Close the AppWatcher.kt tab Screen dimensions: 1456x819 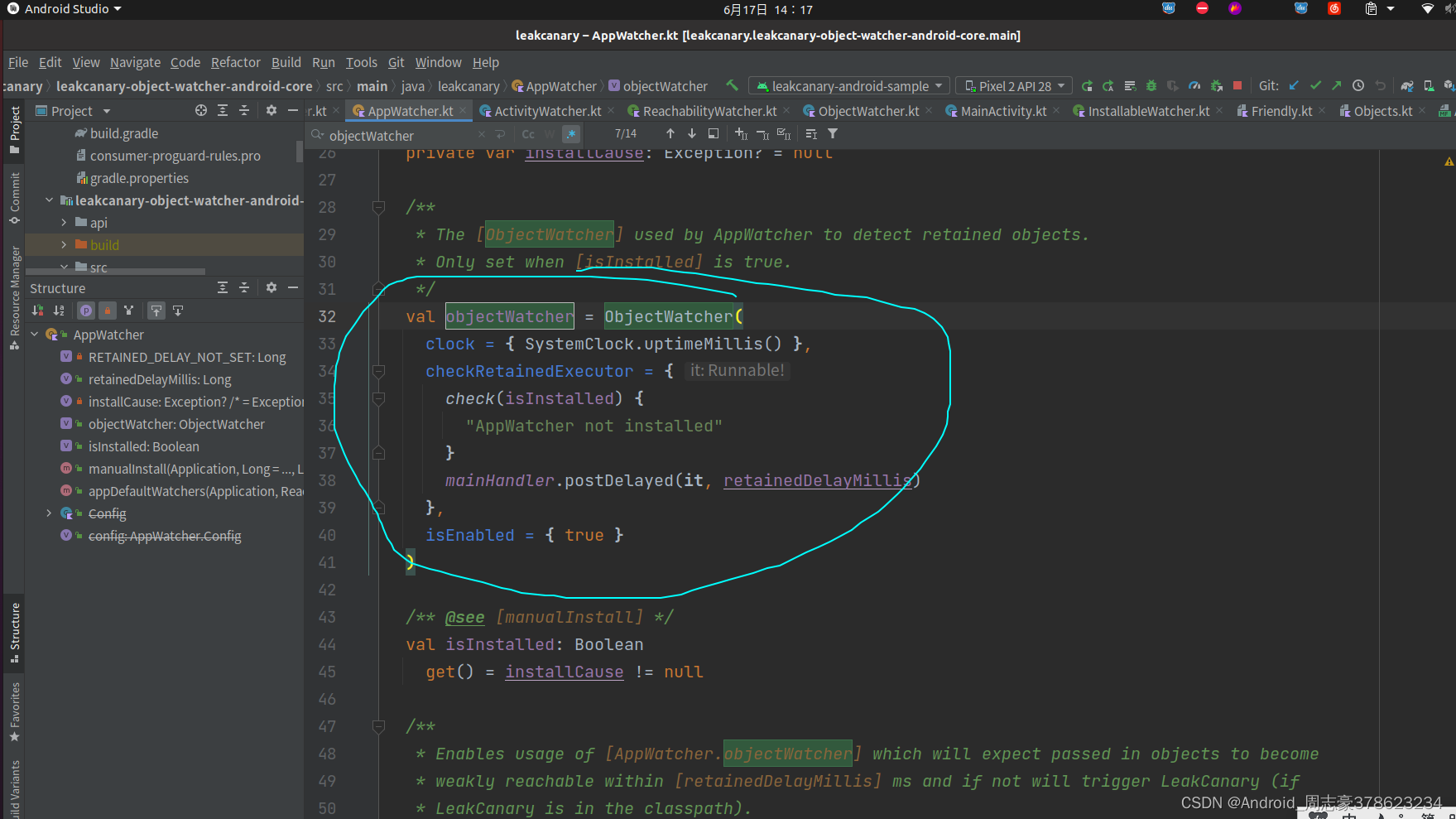point(463,110)
